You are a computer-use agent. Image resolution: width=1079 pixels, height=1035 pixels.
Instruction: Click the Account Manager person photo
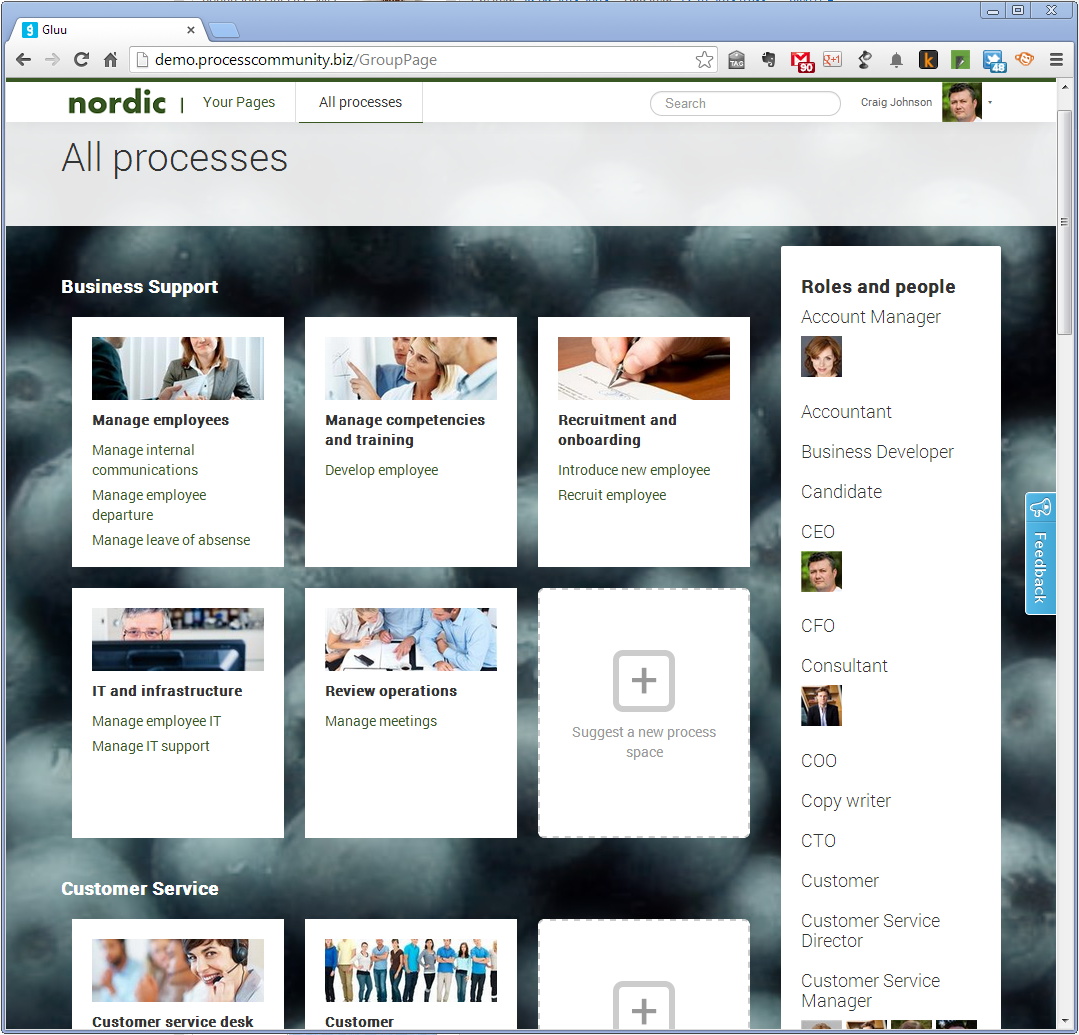coord(821,356)
